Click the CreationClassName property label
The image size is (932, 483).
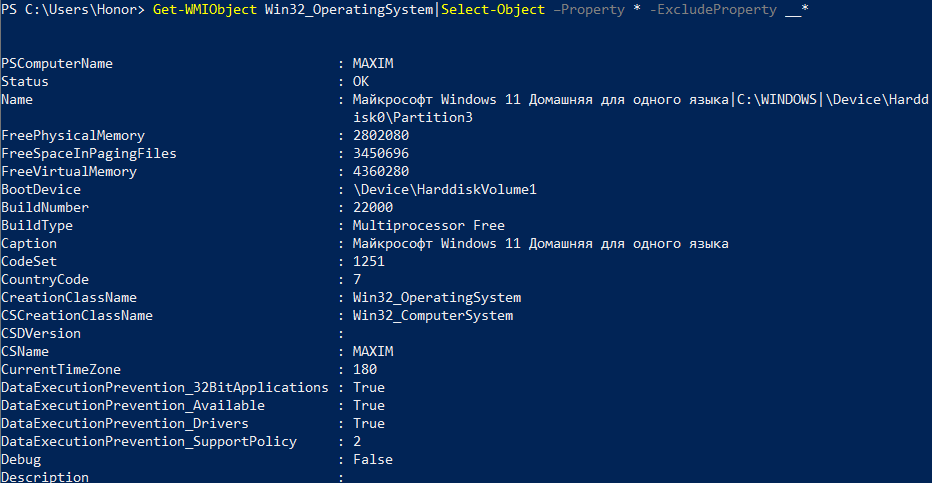(69, 298)
